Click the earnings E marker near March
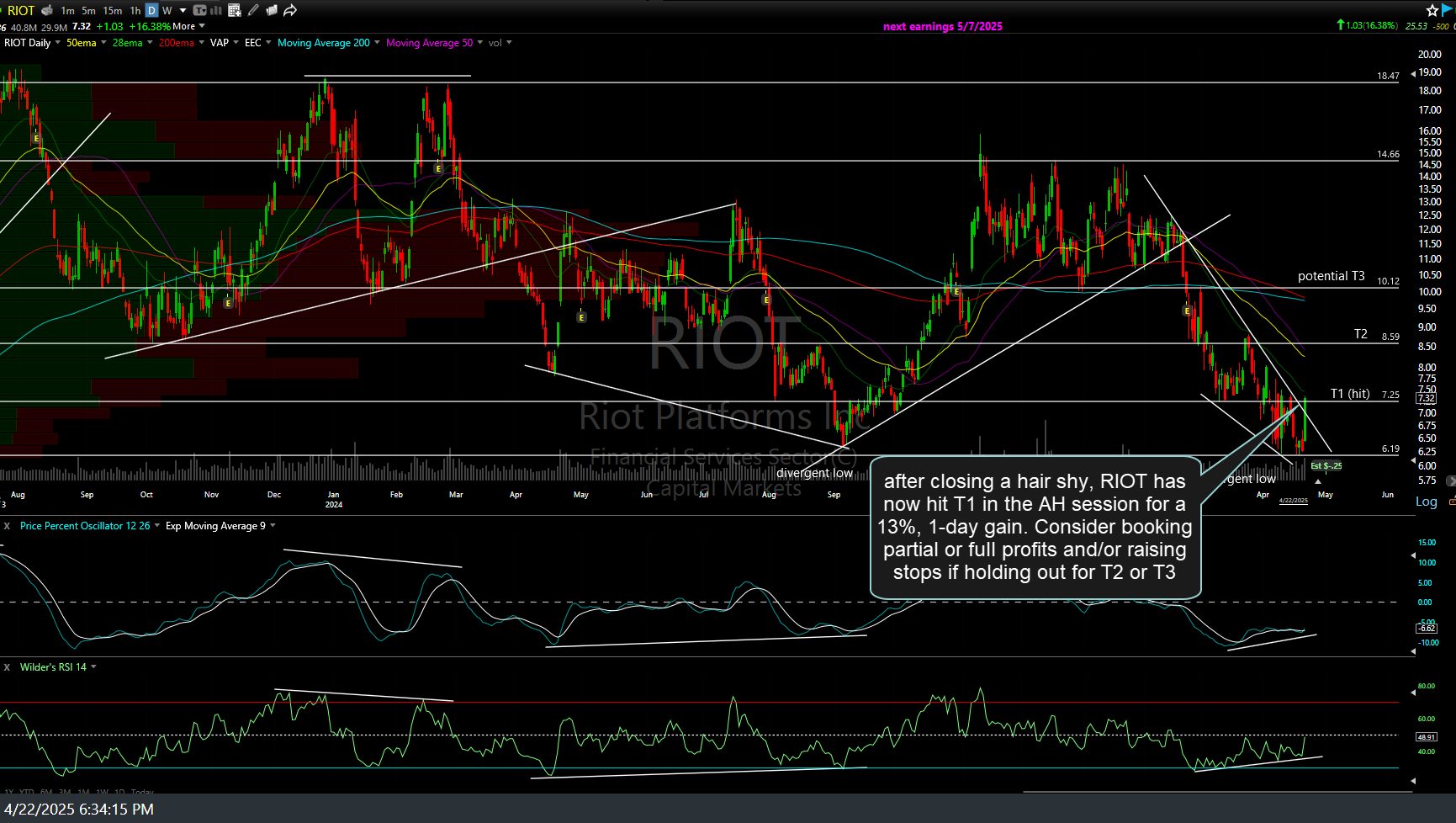Viewport: 1456px width, 823px height. click(438, 168)
